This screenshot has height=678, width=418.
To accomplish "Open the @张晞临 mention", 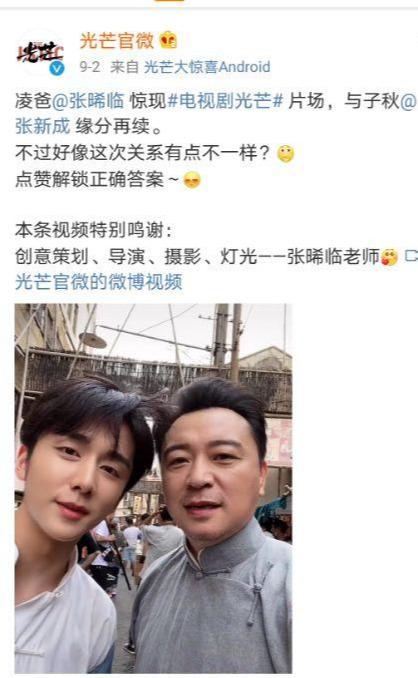I will 88,101.
